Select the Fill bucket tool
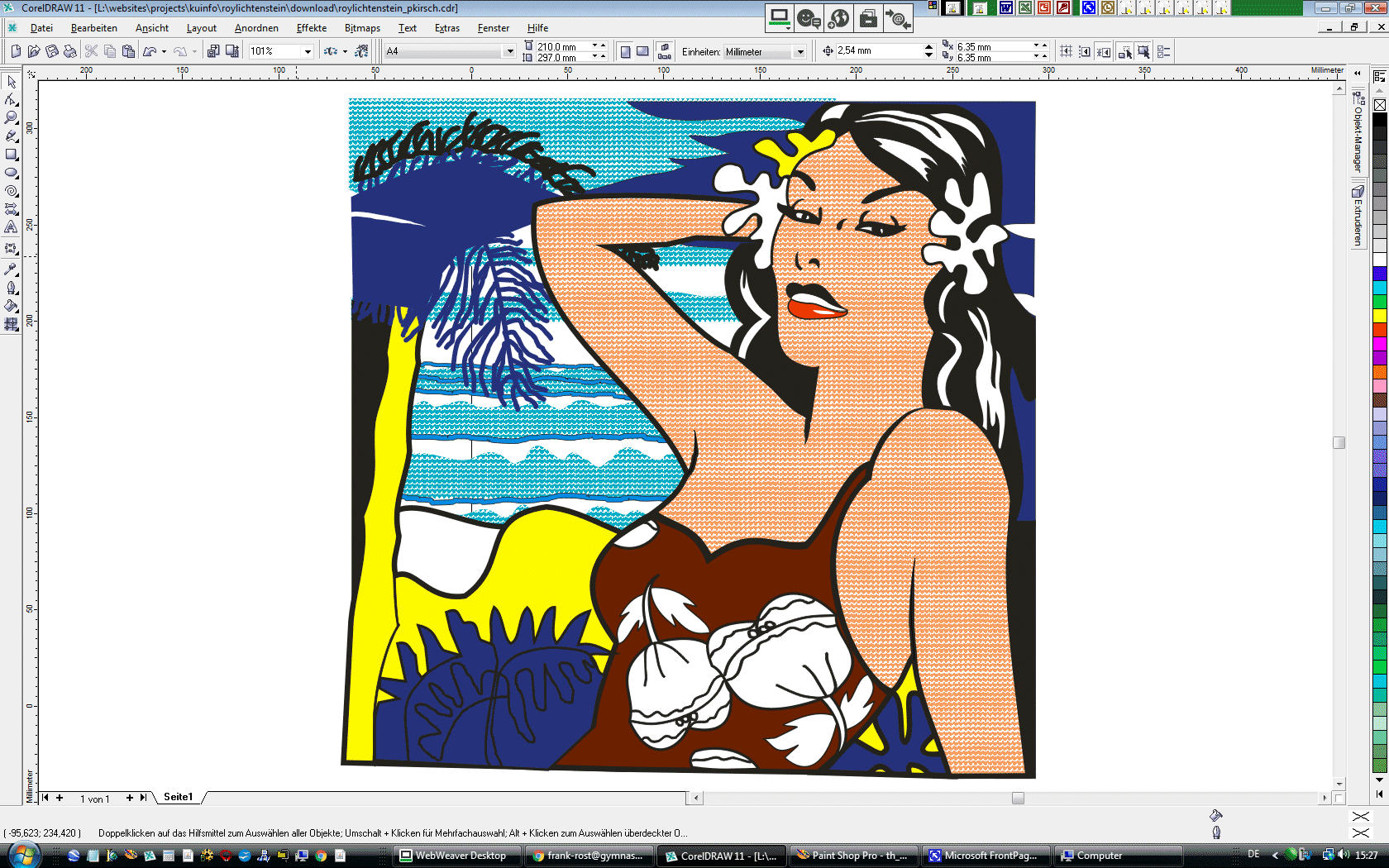Viewport: 1389px width, 868px height. [x=12, y=306]
